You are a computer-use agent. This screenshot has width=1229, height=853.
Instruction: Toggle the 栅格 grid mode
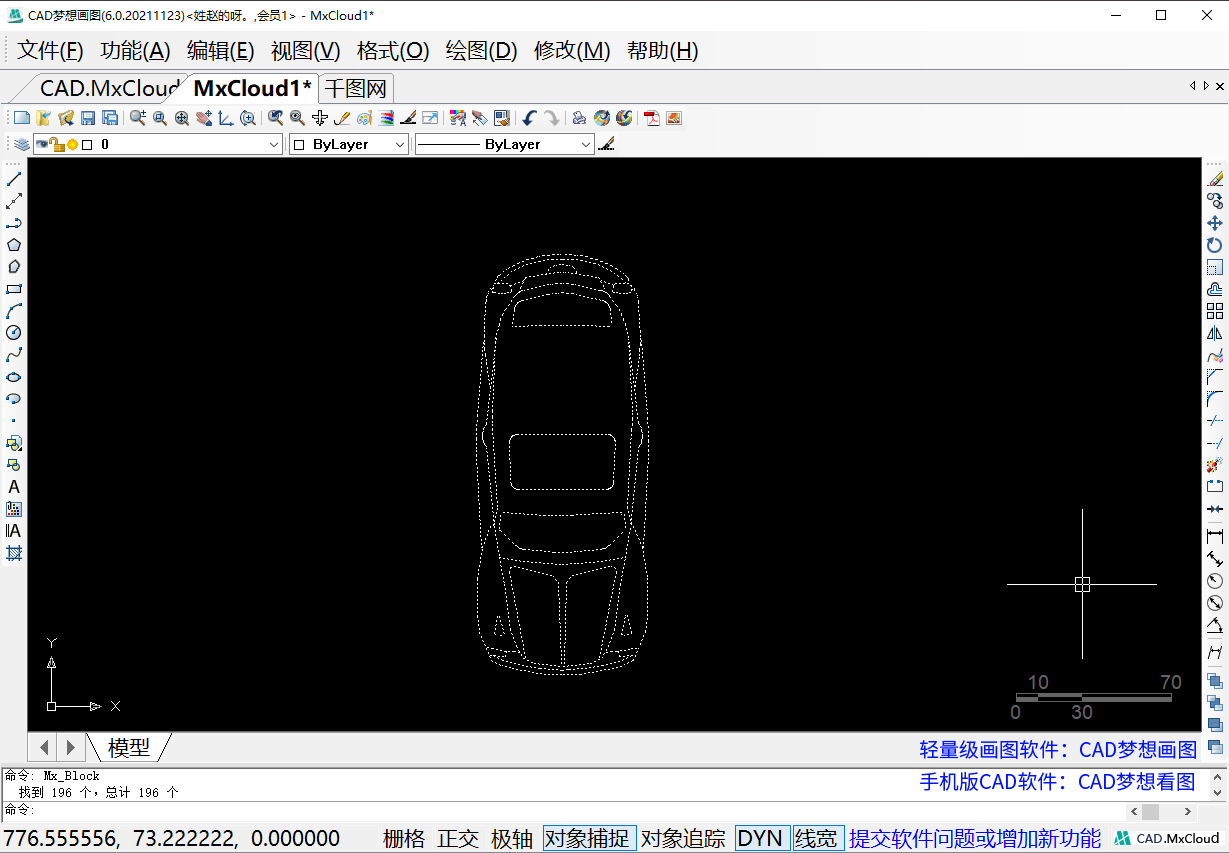(404, 839)
